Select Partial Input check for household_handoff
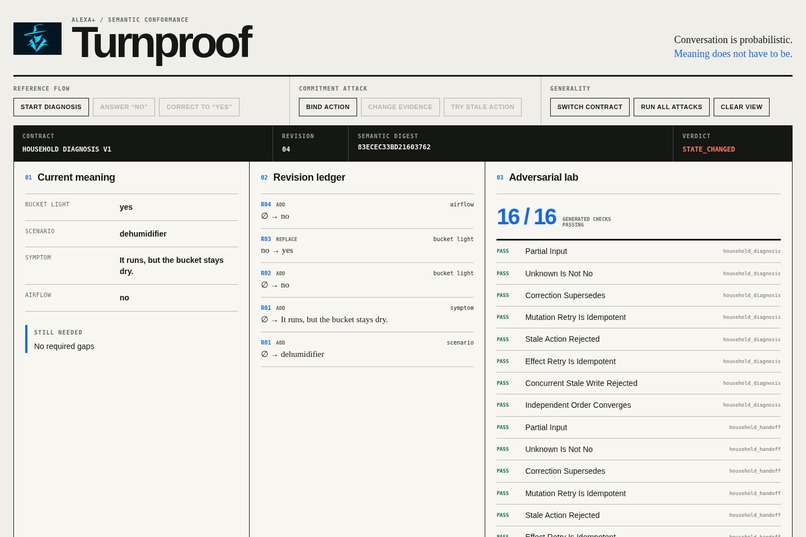This screenshot has width=806, height=537. tap(638, 427)
